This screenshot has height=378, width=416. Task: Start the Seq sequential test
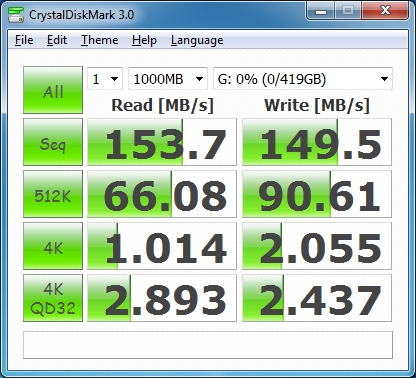53,142
